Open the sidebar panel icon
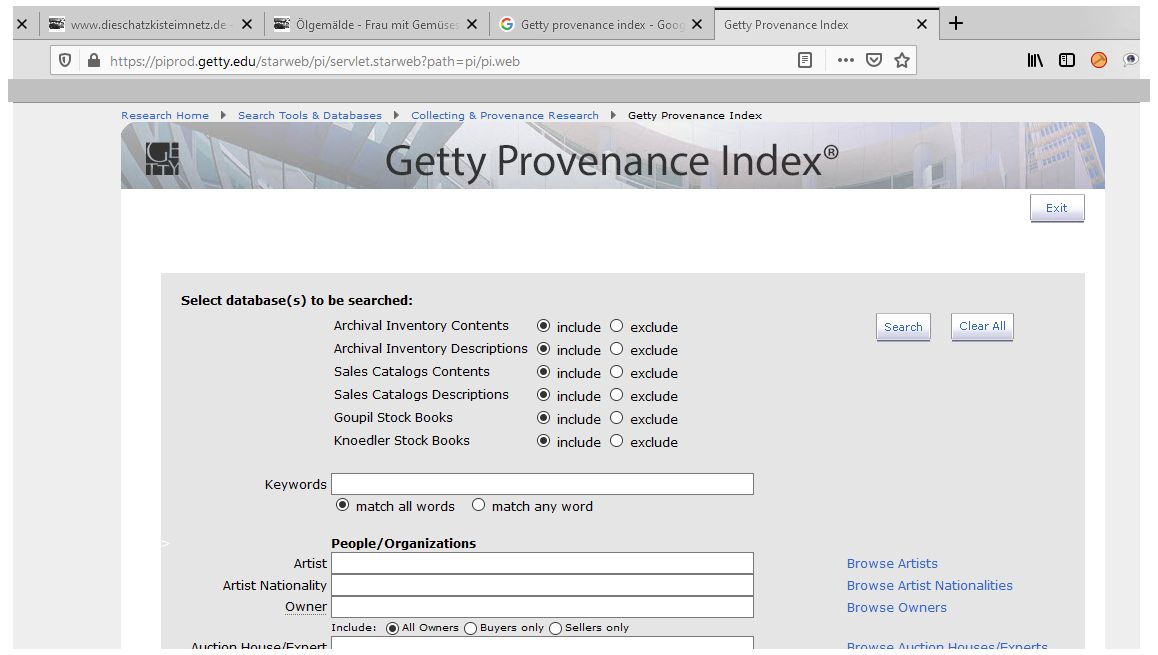 pos(1066,60)
